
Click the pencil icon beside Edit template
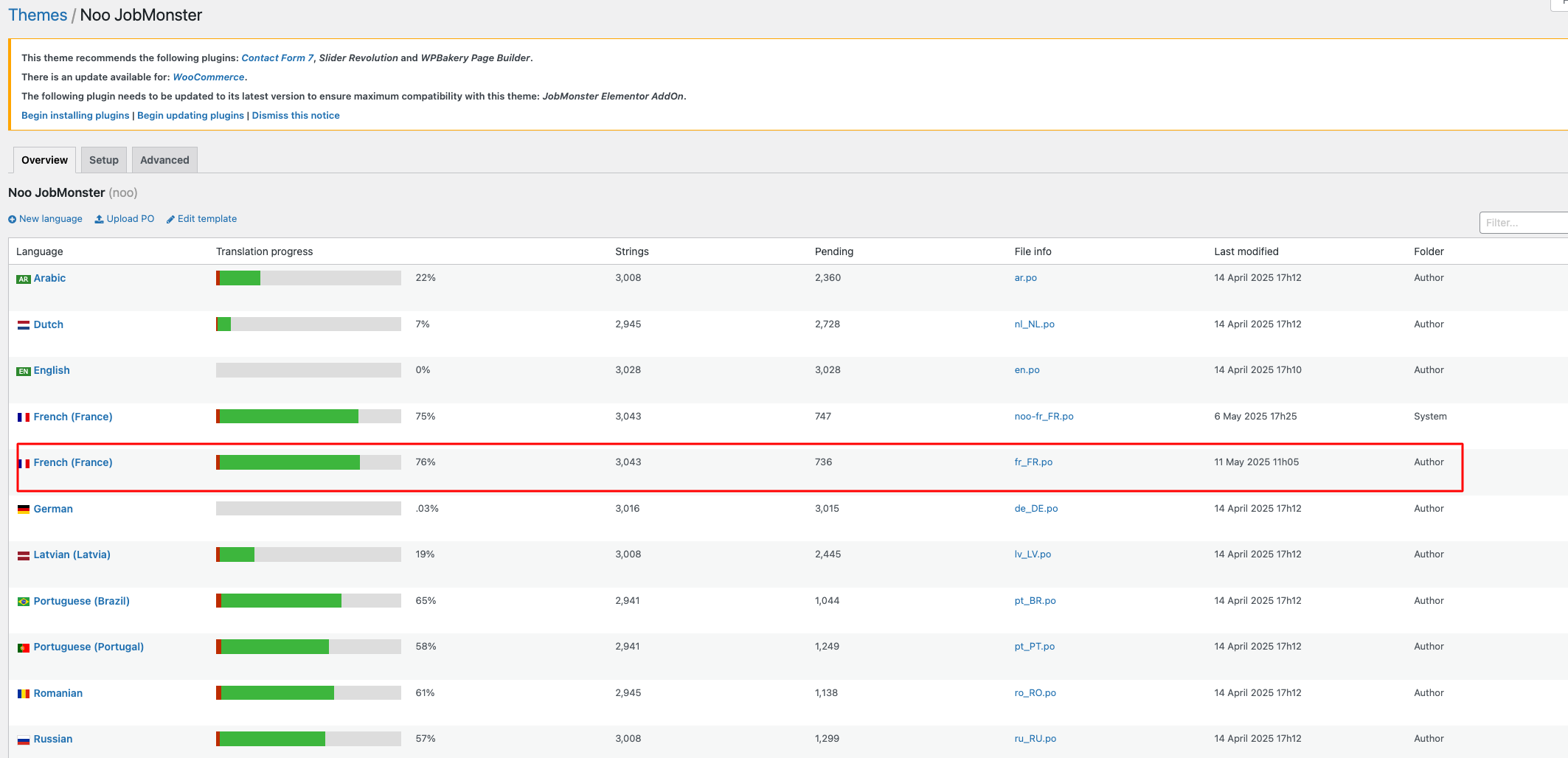pyautogui.click(x=170, y=219)
